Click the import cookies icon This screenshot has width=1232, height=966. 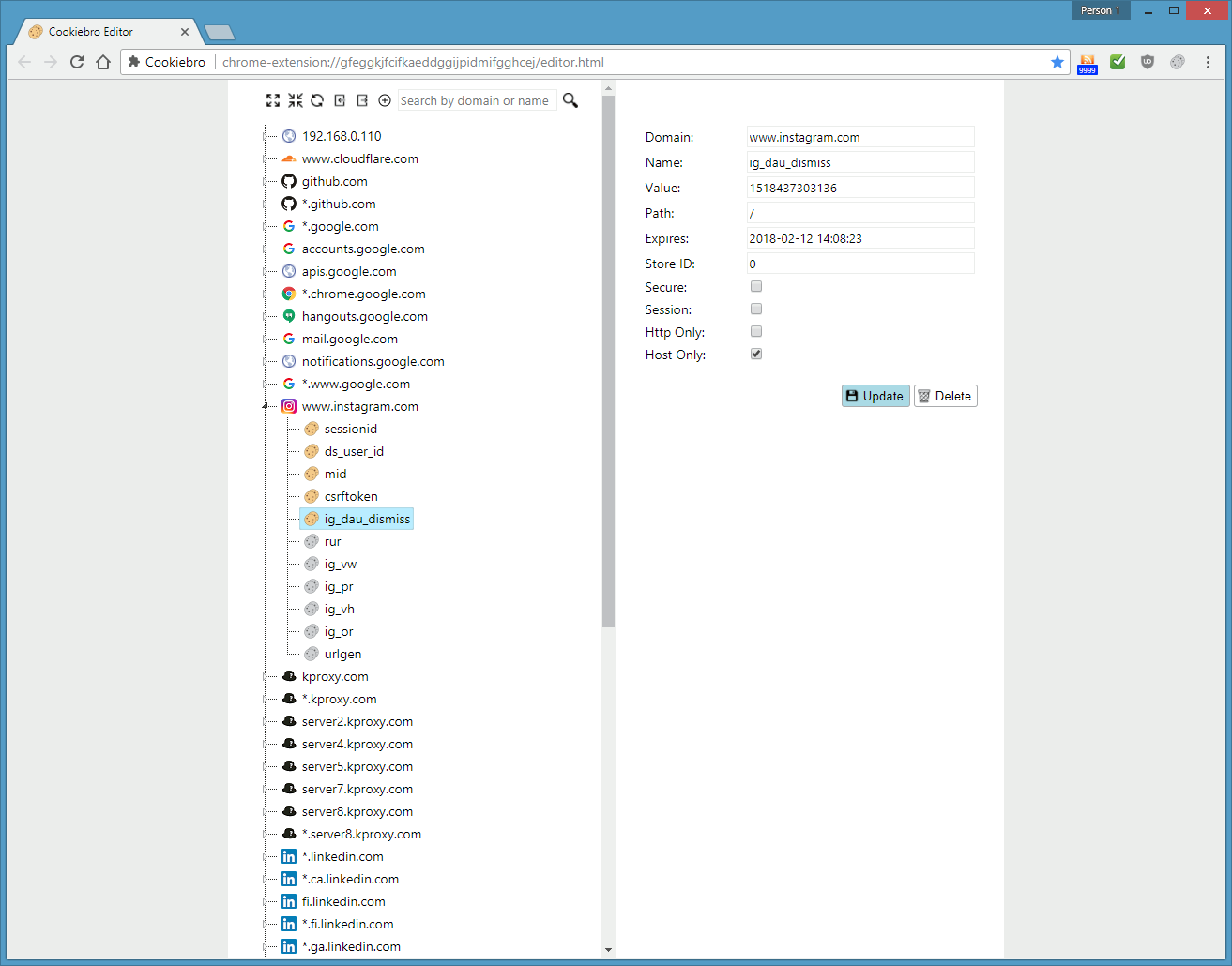tap(340, 100)
